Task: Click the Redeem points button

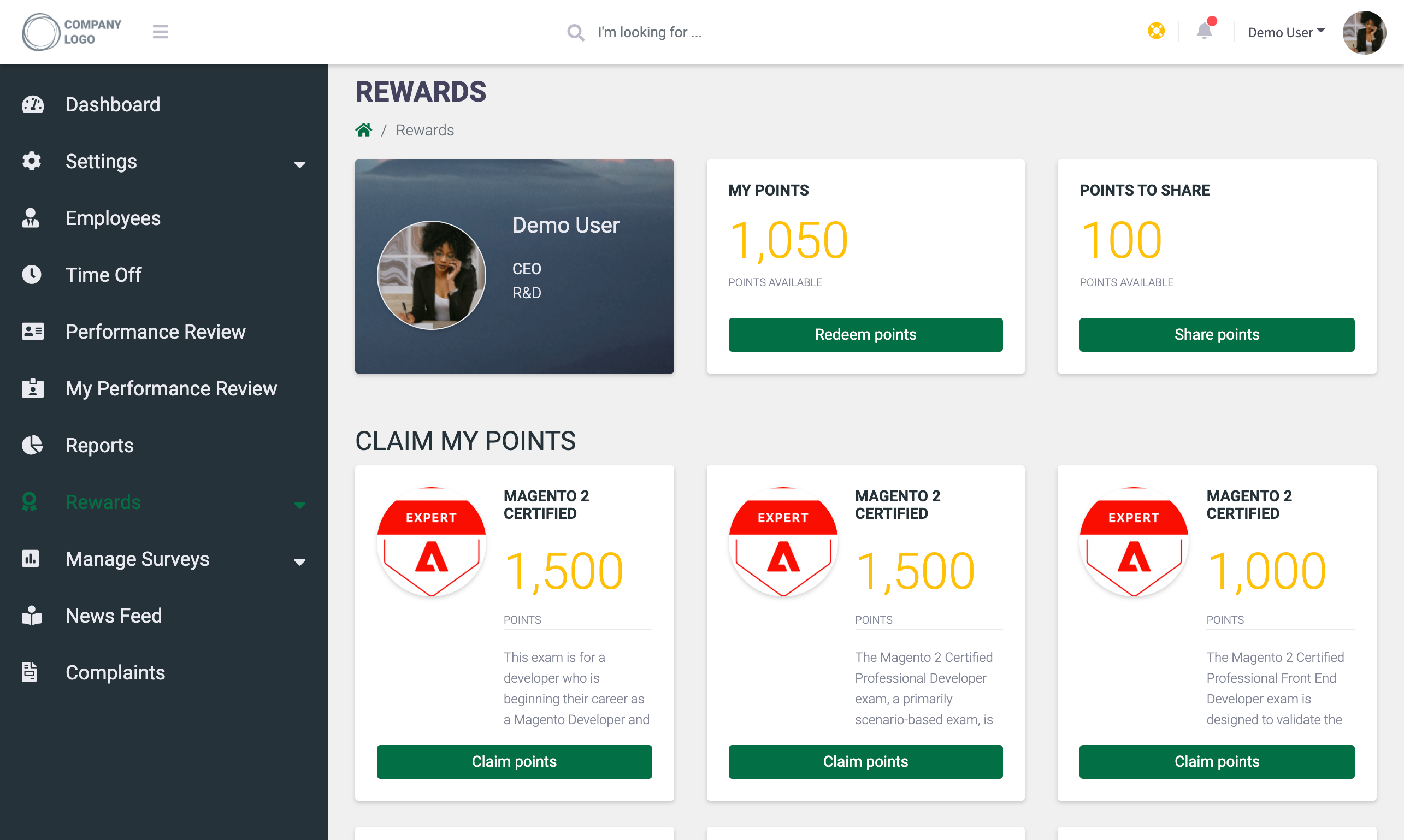Action: pos(865,335)
